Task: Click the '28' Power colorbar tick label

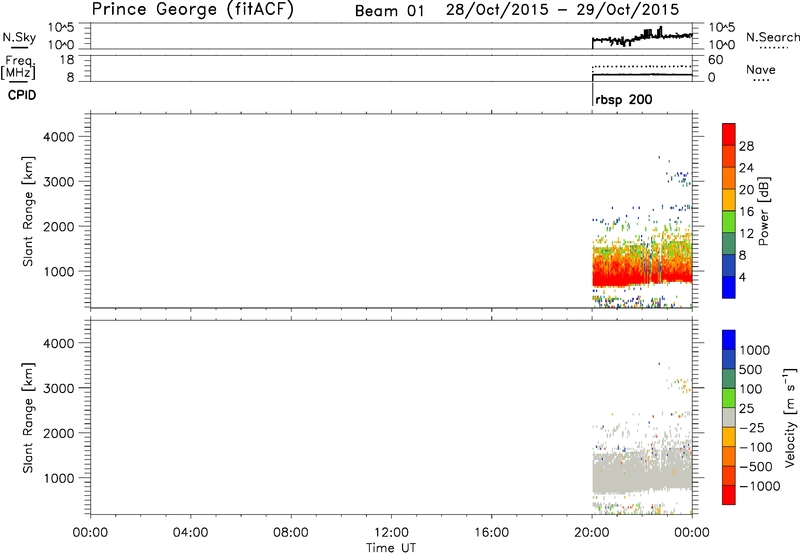Action: click(746, 146)
